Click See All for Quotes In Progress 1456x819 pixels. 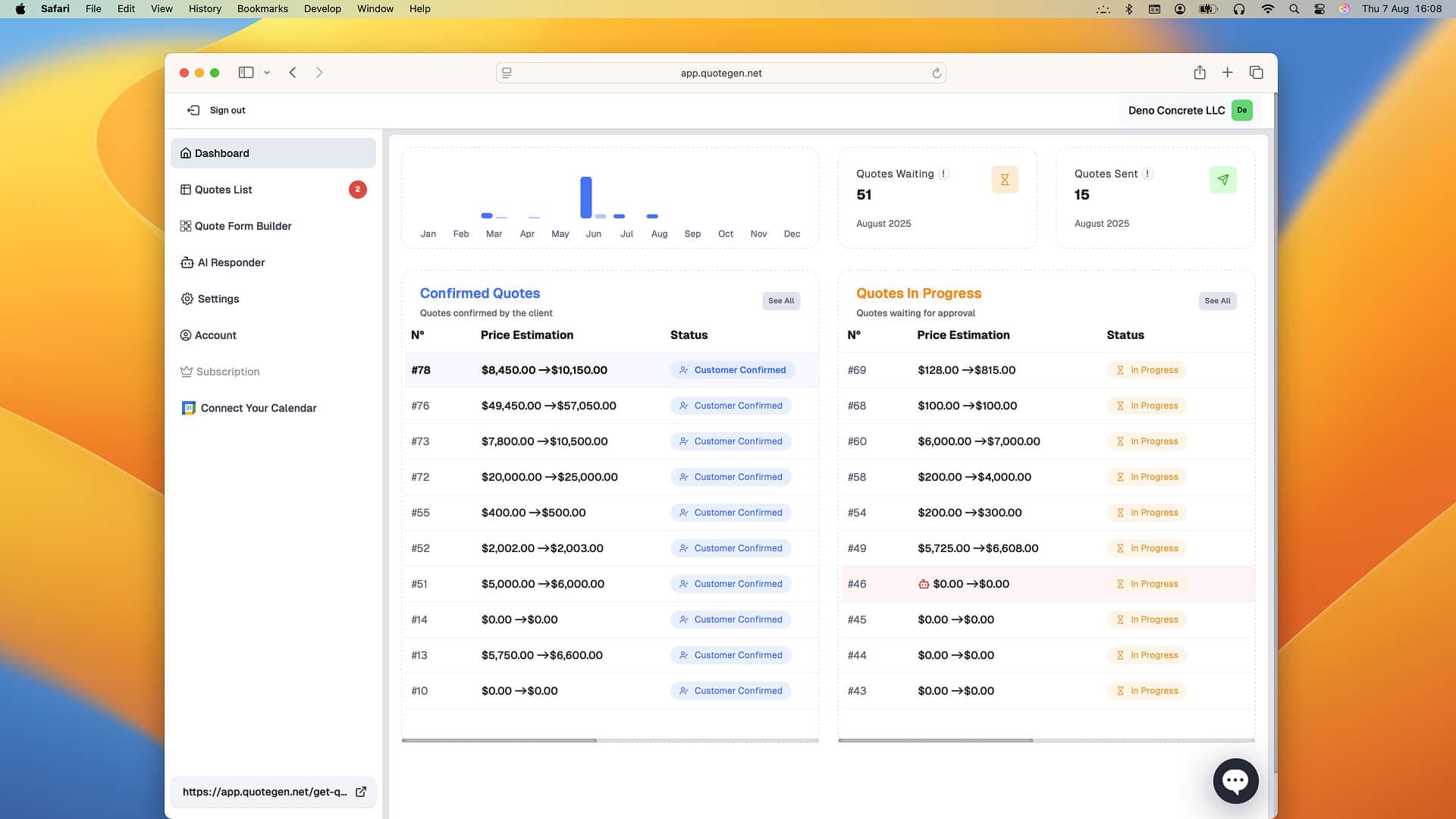pyautogui.click(x=1217, y=301)
